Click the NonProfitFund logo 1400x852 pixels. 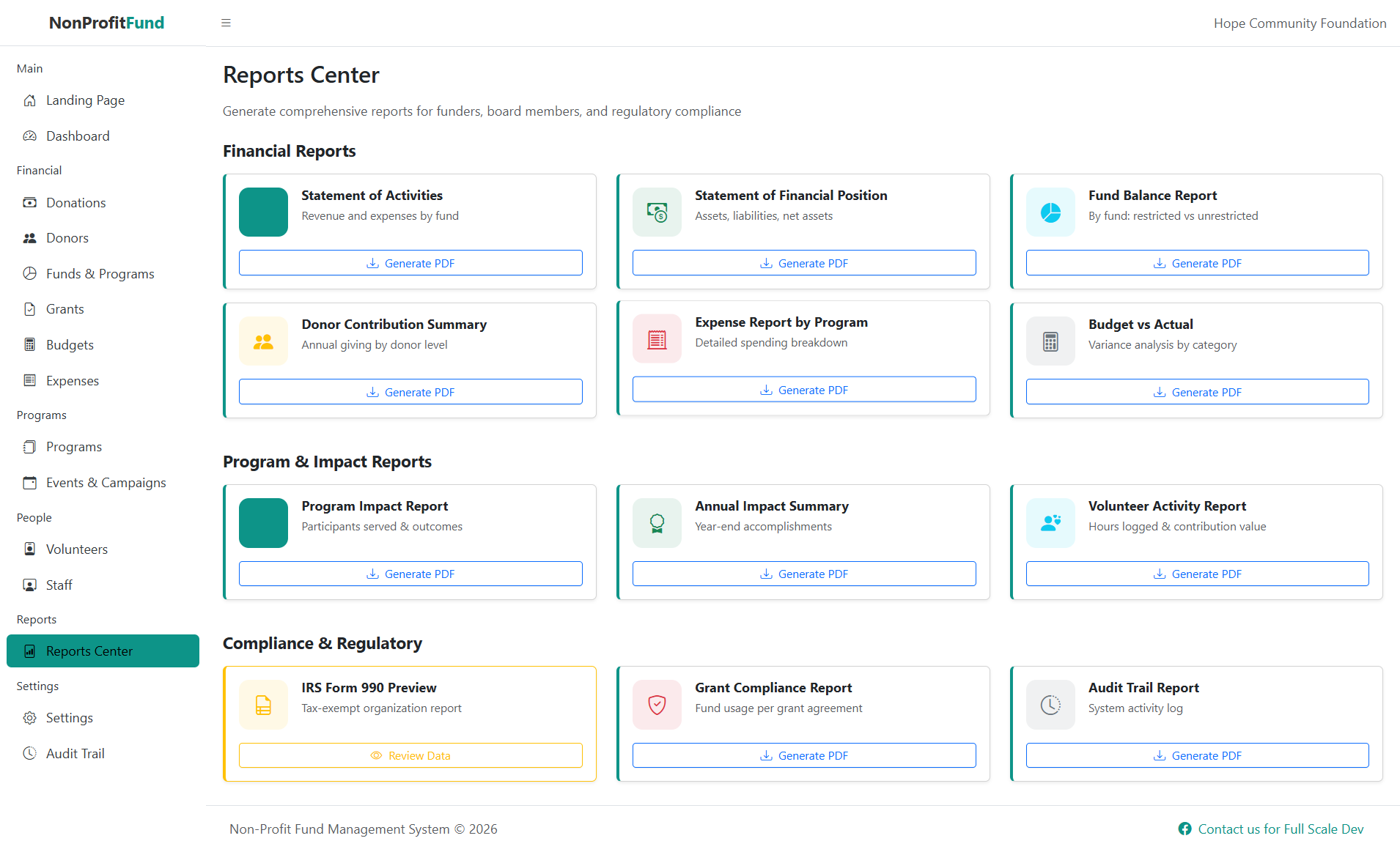(106, 22)
